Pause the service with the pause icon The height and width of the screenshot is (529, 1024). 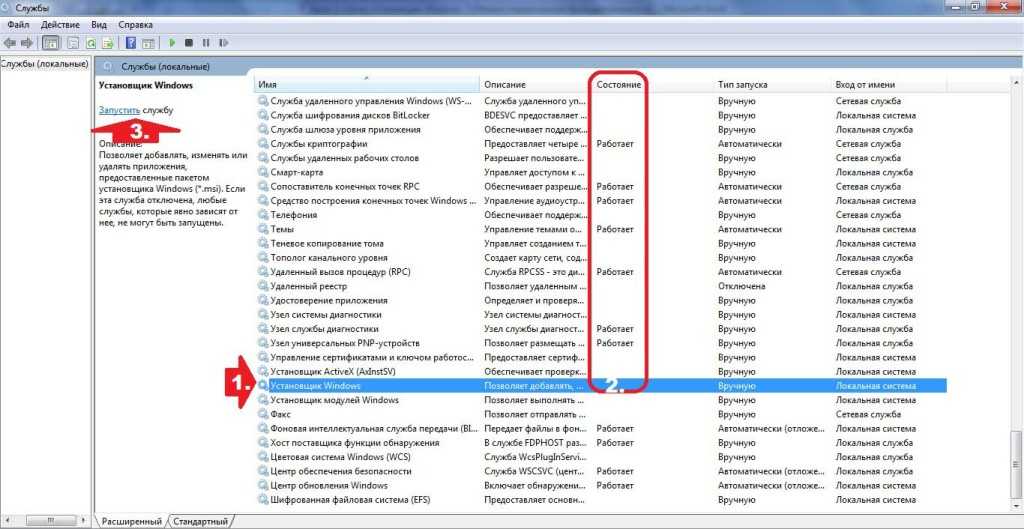(x=206, y=43)
